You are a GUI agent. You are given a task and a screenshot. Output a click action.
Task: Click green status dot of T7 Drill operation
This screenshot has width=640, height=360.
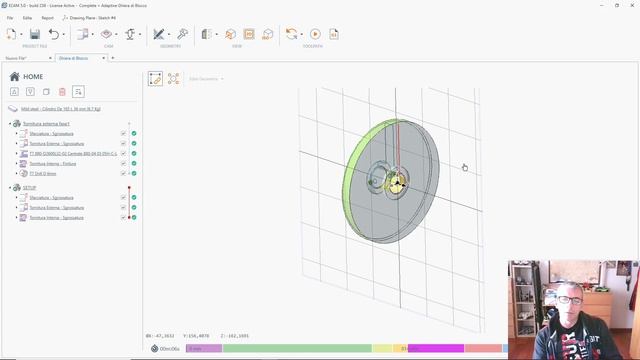(x=134, y=173)
